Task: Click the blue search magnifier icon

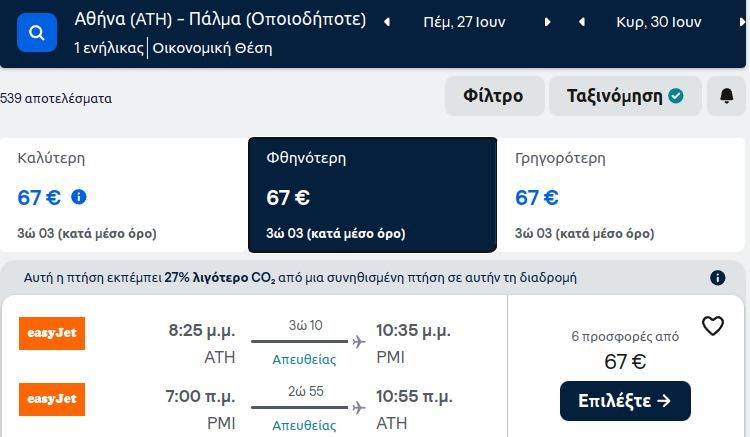Action: click(37, 33)
